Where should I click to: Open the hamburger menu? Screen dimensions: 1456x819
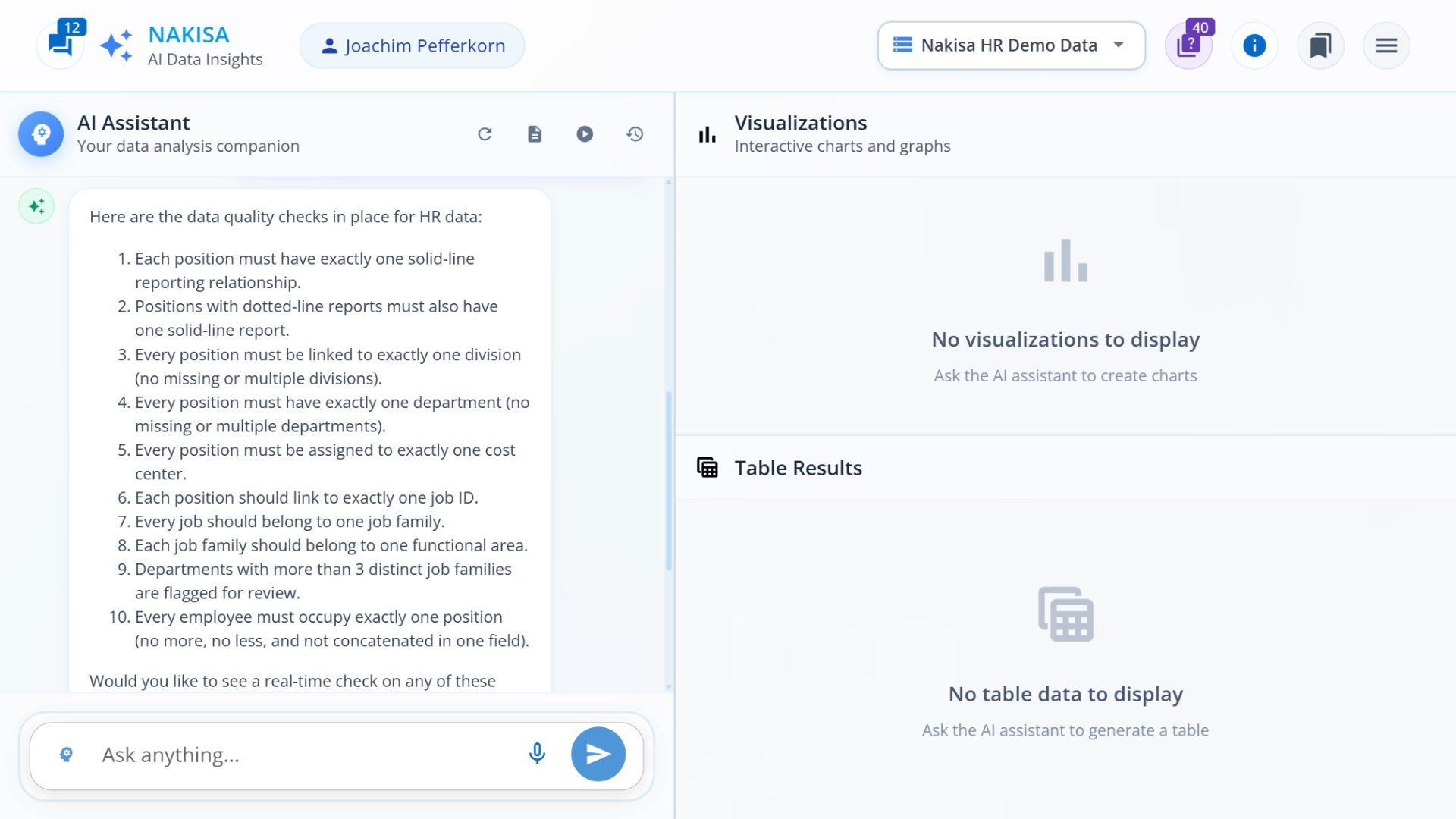click(1385, 45)
